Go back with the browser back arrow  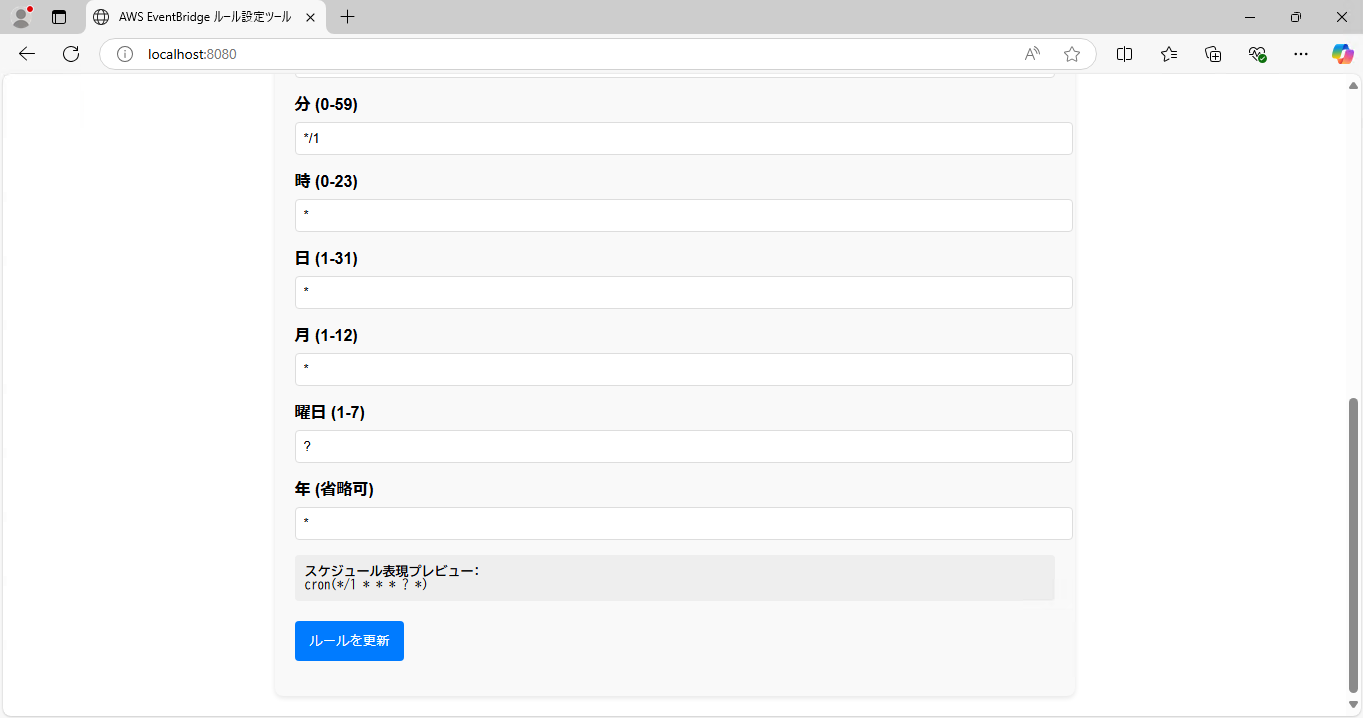(x=27, y=54)
